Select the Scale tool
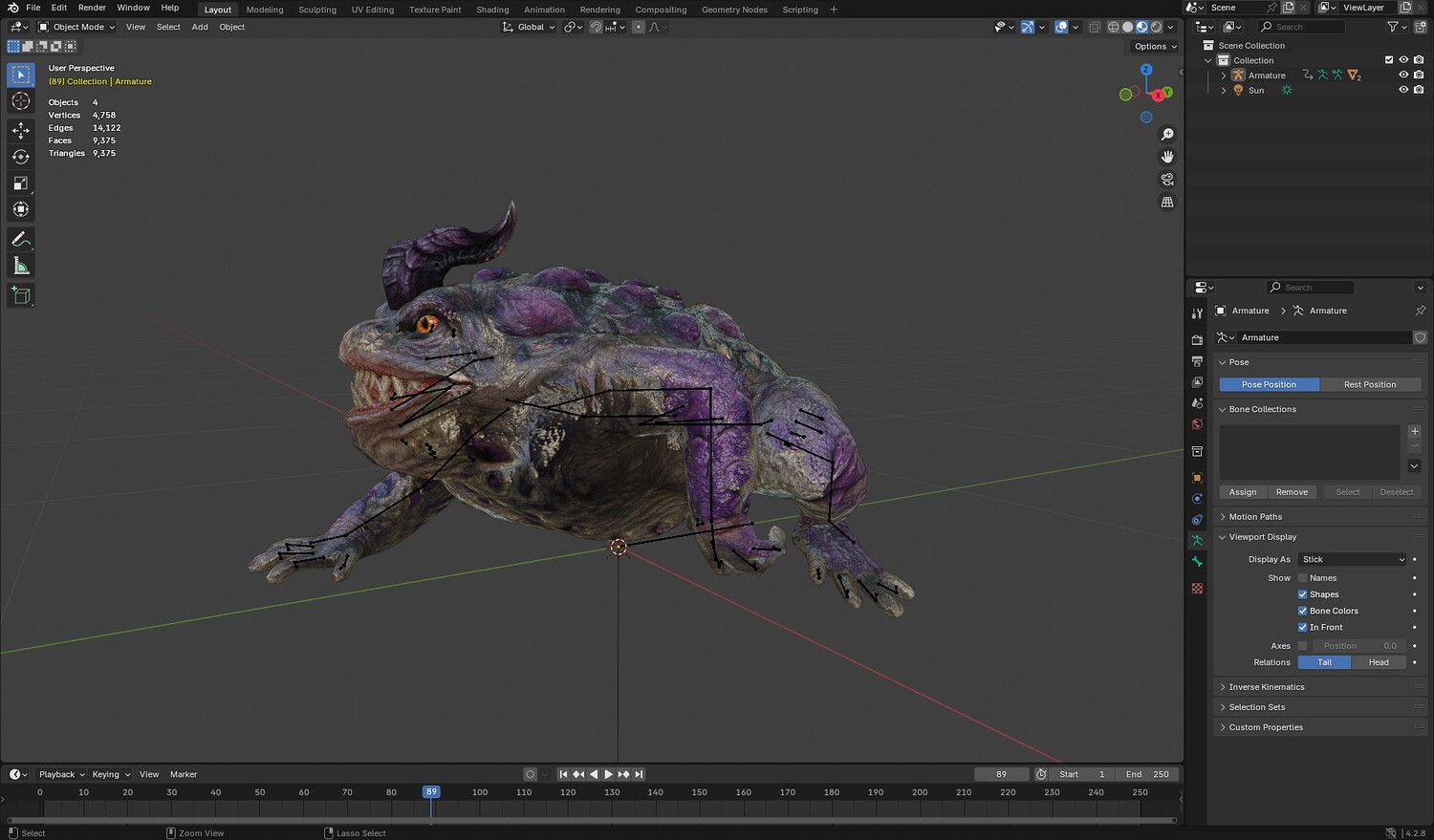This screenshot has height=840, width=1434. (21, 183)
